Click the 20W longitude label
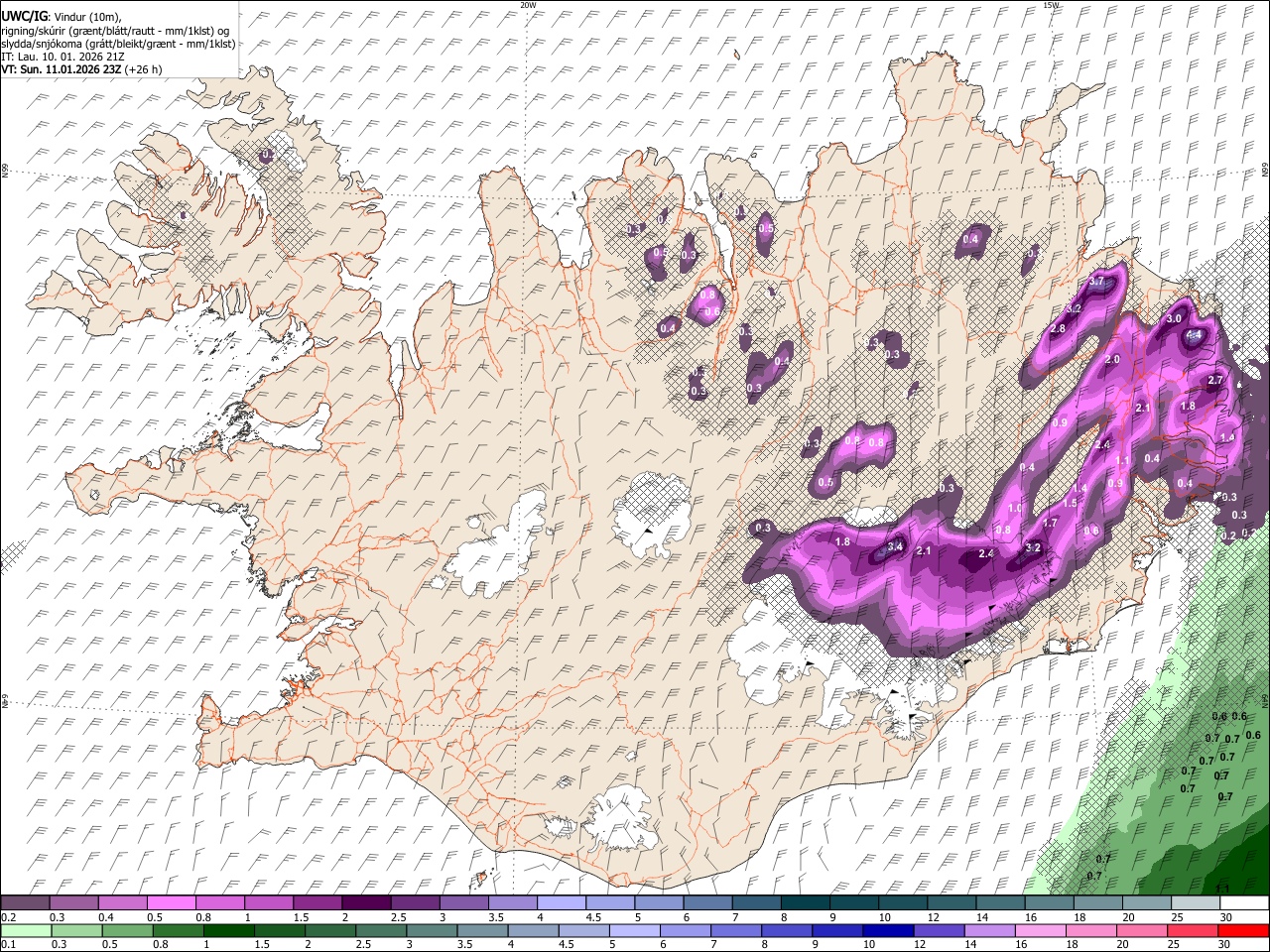The width and height of the screenshot is (1270, 952). [528, 5]
